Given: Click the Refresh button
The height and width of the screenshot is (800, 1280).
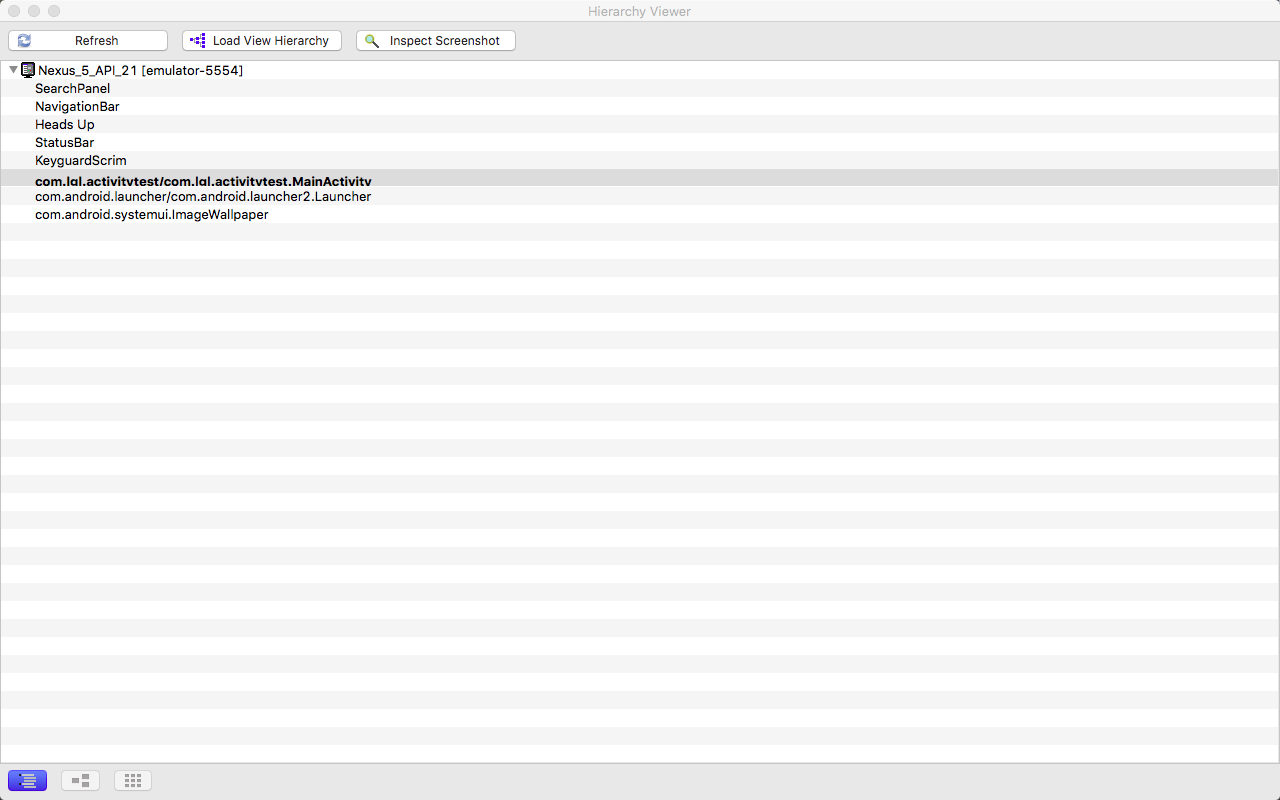Looking at the screenshot, I should point(88,41).
